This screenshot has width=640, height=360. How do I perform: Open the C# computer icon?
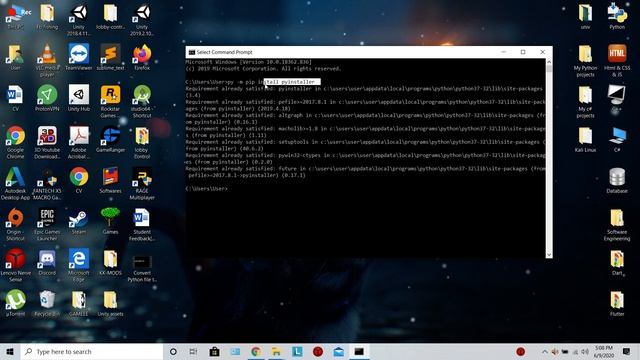(617, 139)
